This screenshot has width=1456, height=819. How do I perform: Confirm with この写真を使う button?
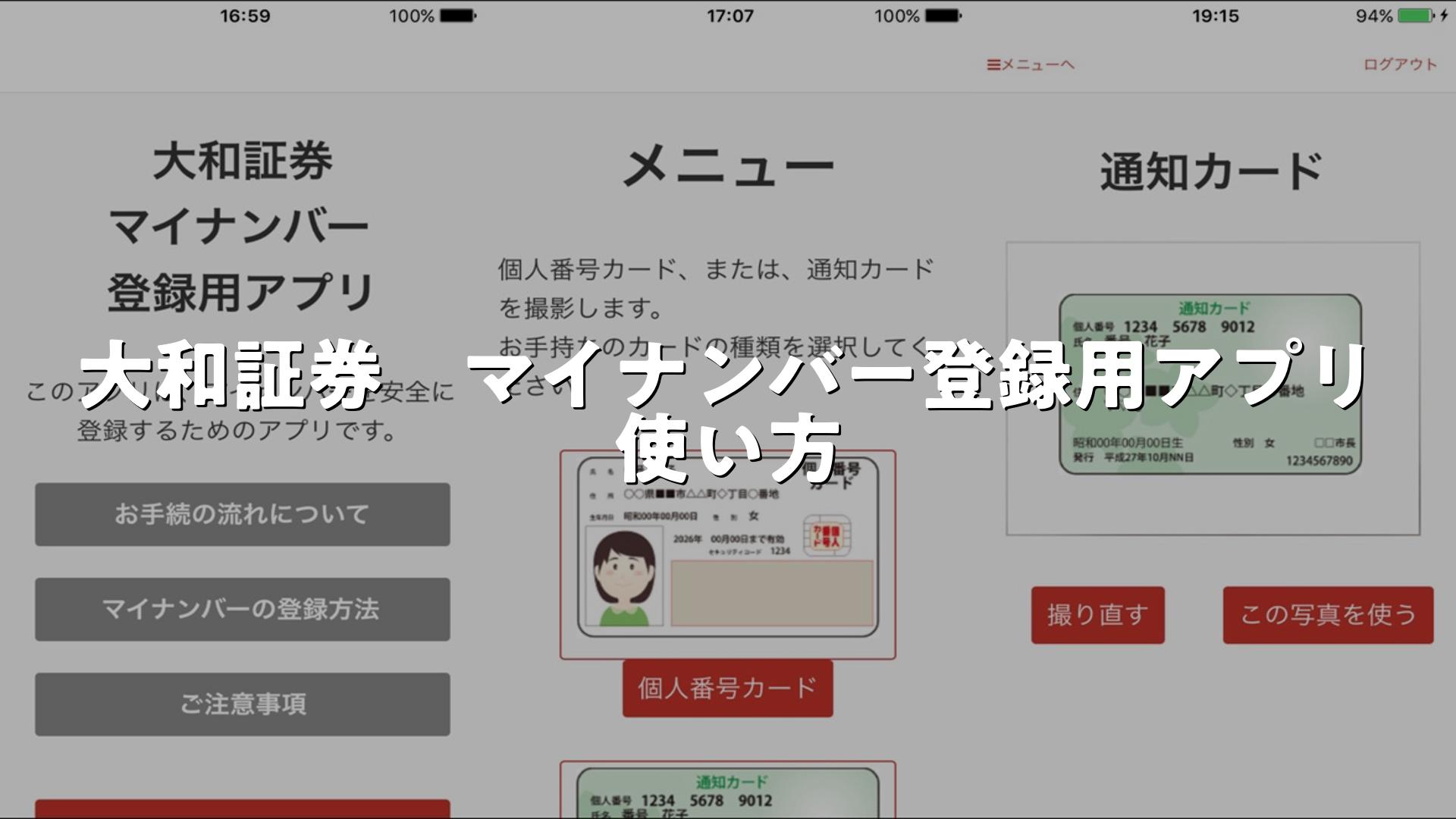click(x=1327, y=614)
